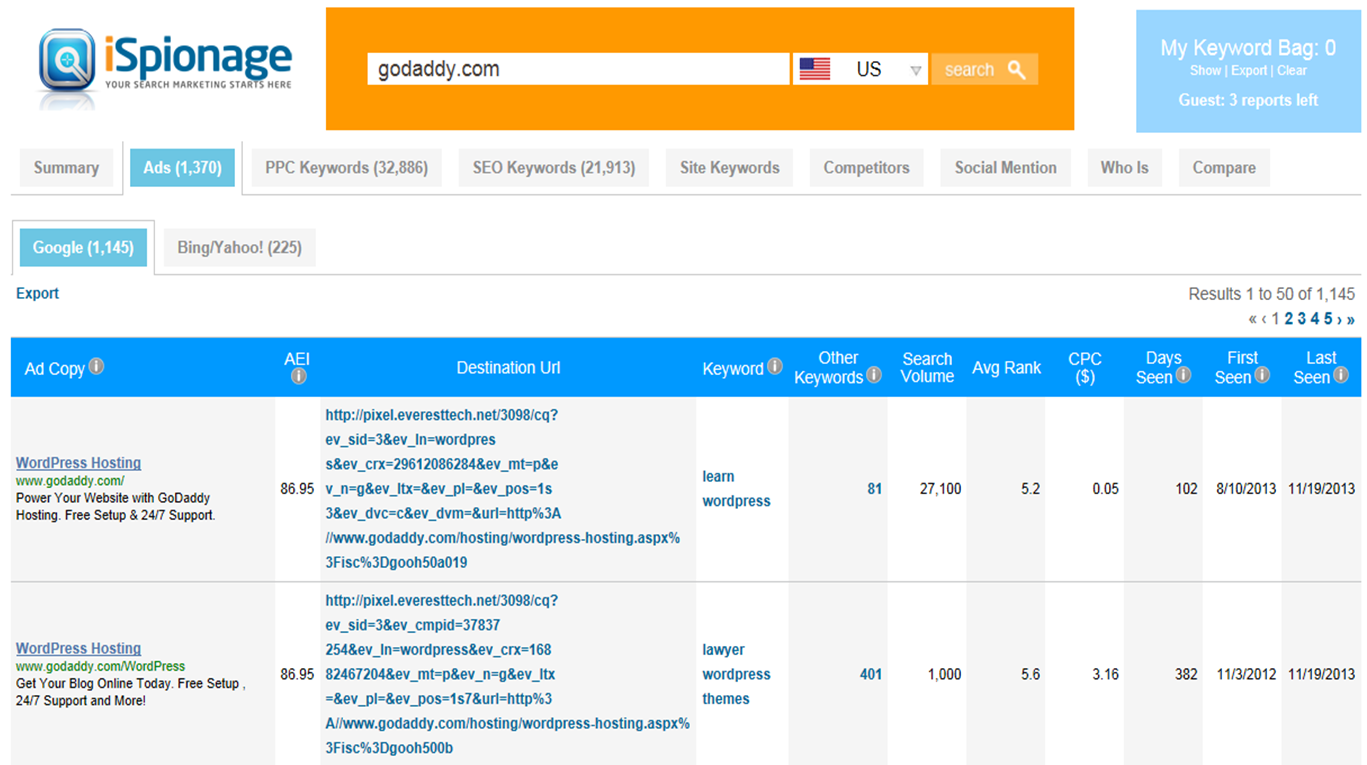Click other keywords count 401
1367x765 pixels.
tap(871, 674)
